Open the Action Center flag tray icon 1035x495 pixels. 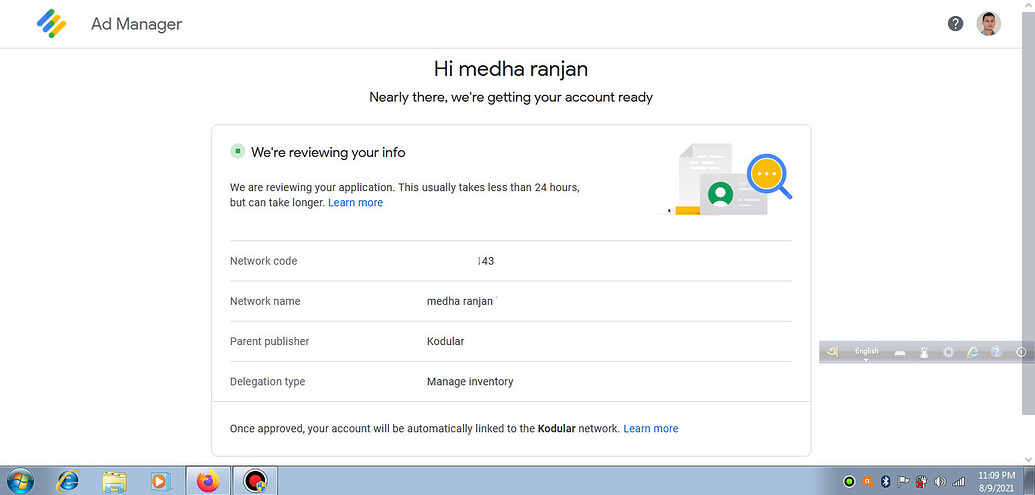[x=904, y=481]
